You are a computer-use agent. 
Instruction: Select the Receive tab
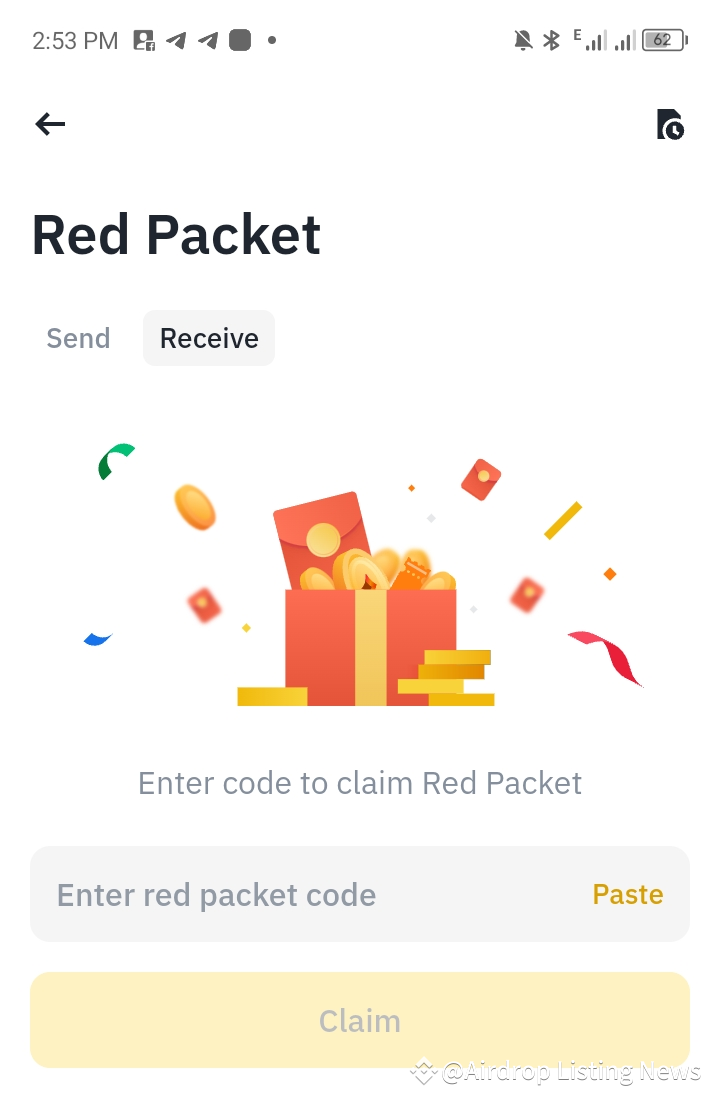tap(209, 338)
